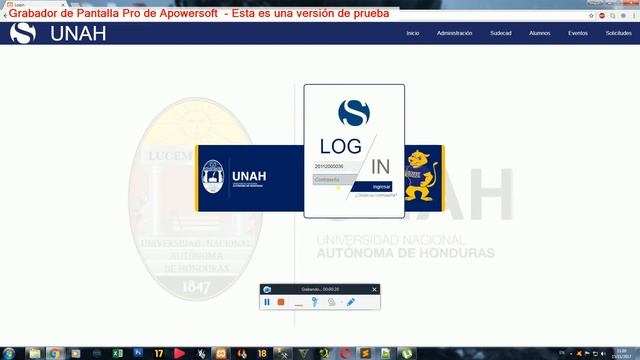This screenshot has width=640, height=360.
Task: Click the UNAH seal on blue banner
Action: (213, 176)
